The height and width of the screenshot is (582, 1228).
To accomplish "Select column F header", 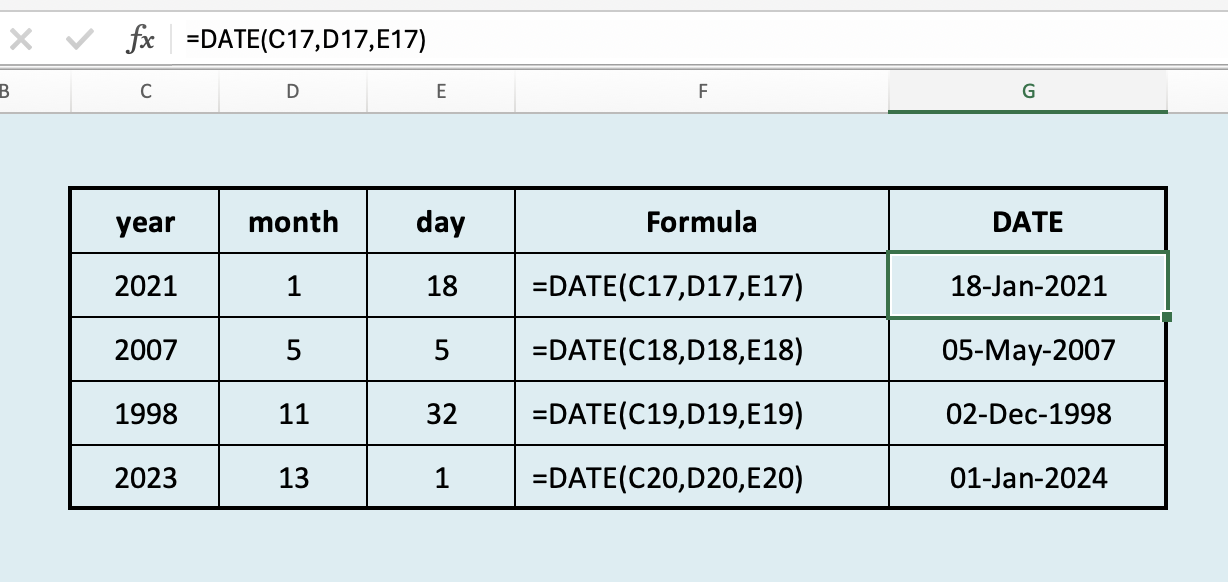I will 702,91.
